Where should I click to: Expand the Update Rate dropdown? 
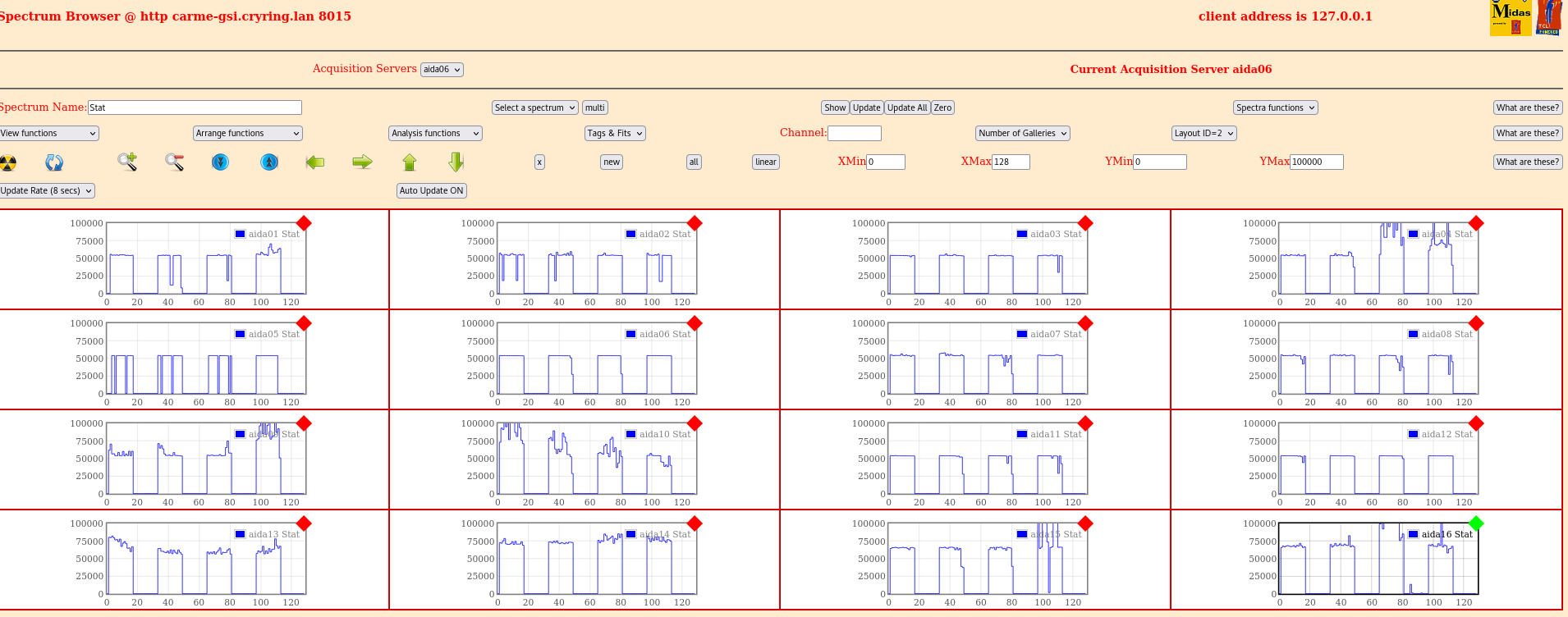click(x=47, y=191)
